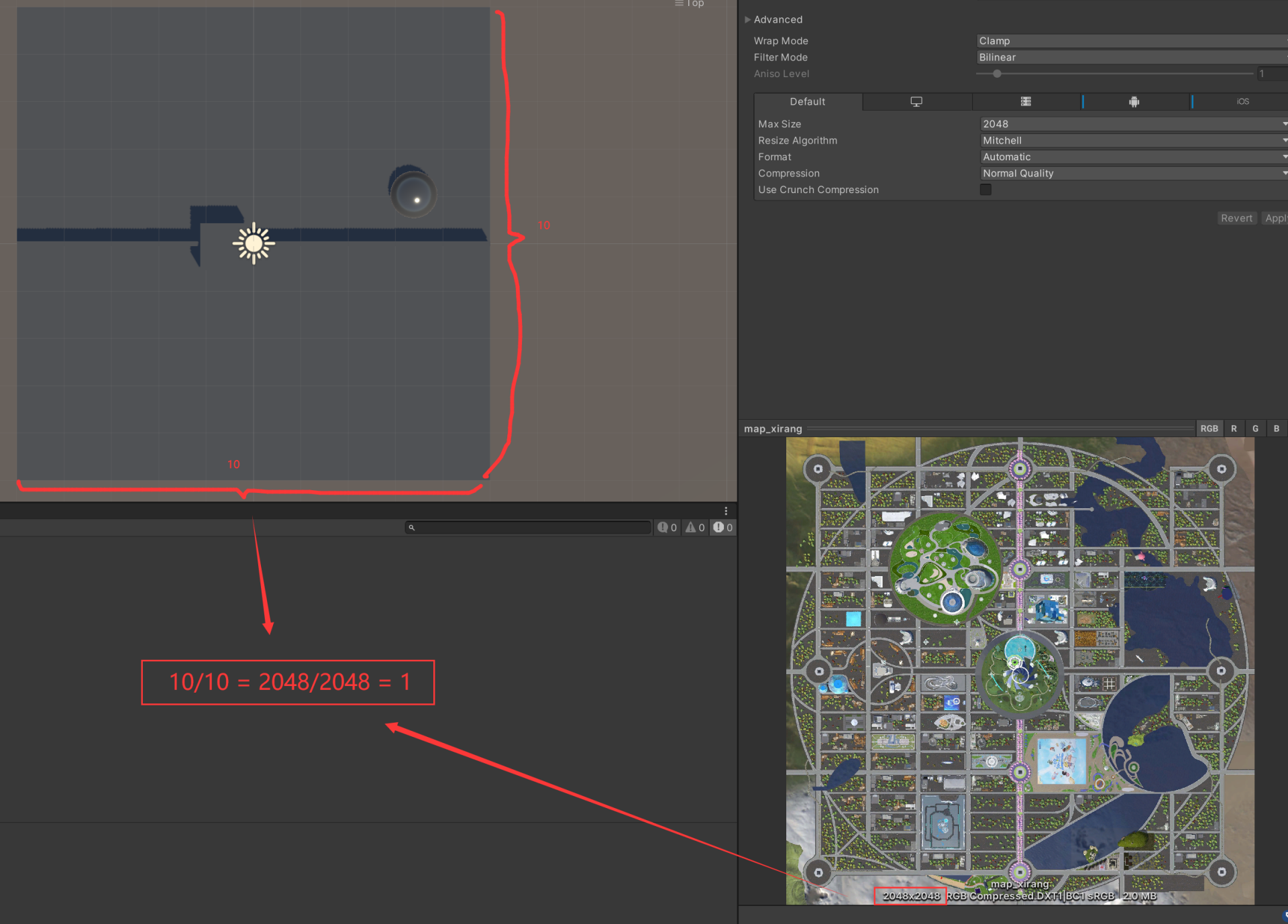This screenshot has width=1288, height=924.
Task: Show only the red channel preview
Action: coord(1233,428)
